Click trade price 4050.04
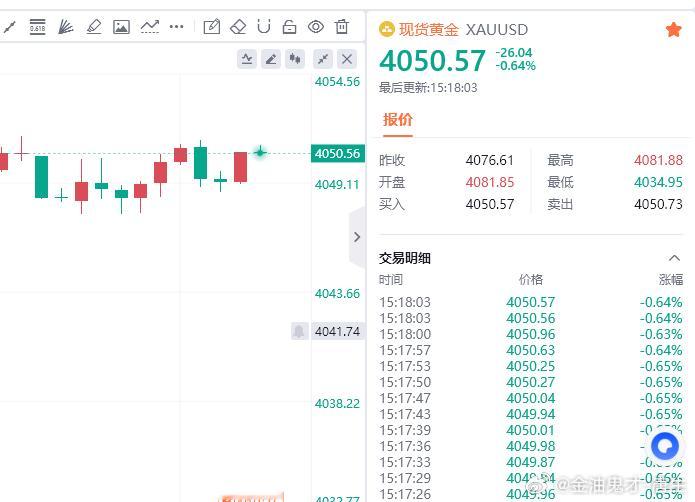The image size is (695, 502). coord(531,398)
